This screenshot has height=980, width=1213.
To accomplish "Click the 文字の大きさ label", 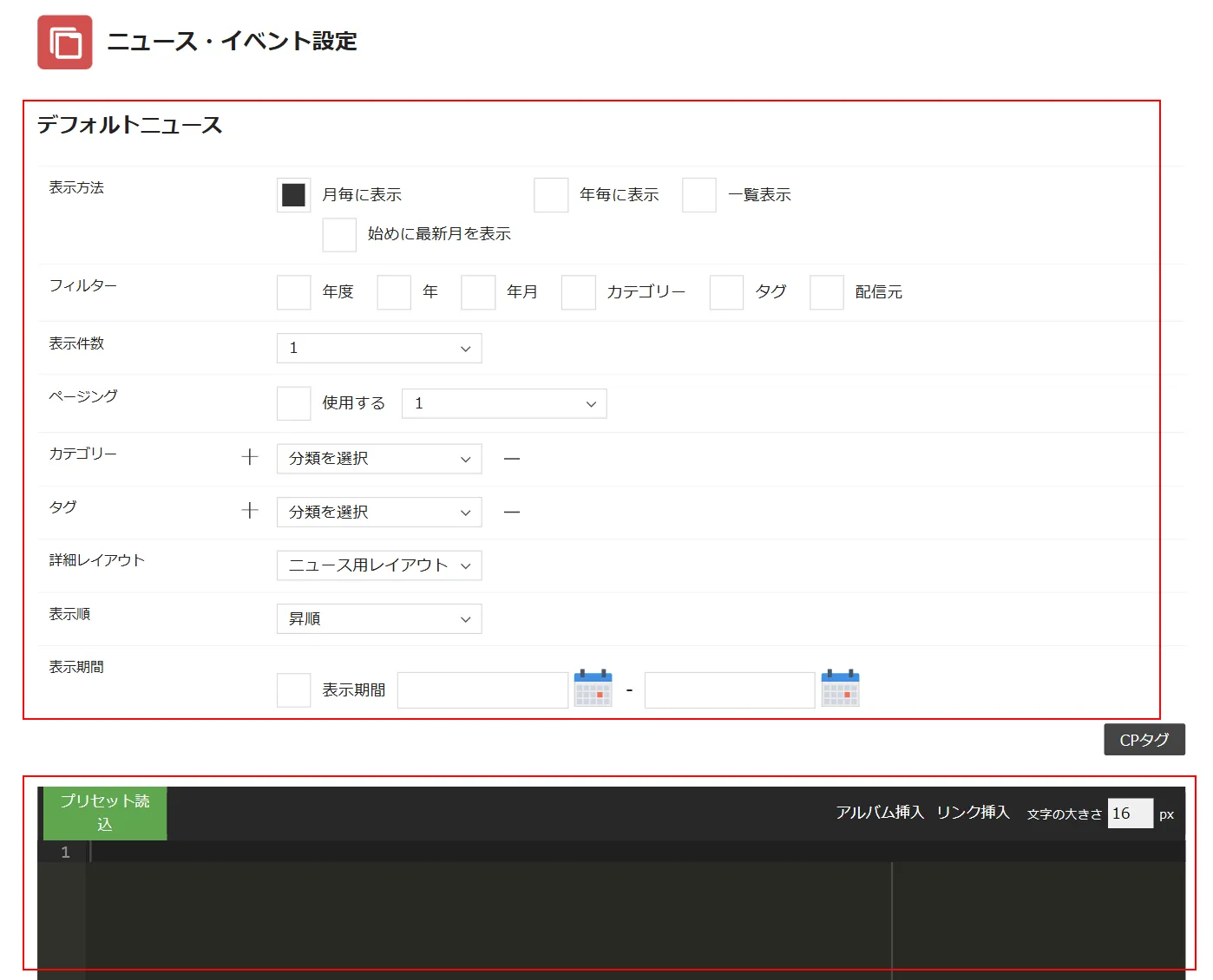I will [1065, 814].
